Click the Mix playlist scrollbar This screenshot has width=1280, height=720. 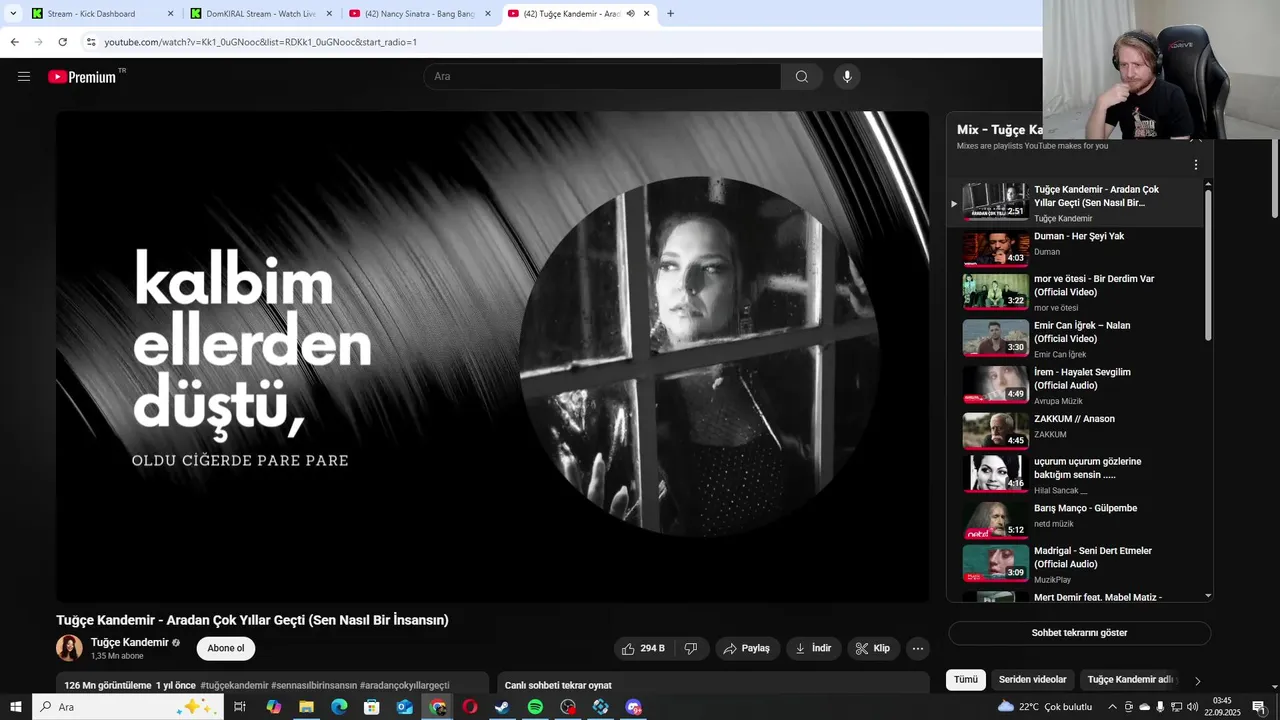point(1208,265)
